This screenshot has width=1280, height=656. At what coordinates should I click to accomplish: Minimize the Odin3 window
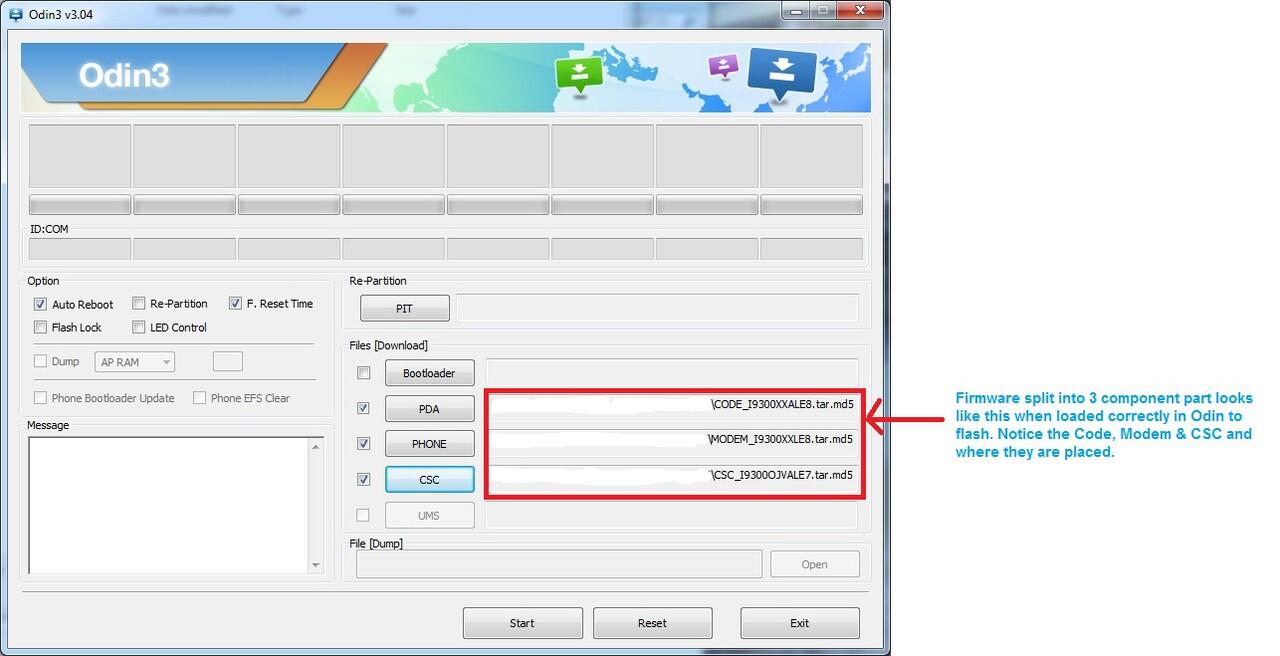(x=798, y=10)
